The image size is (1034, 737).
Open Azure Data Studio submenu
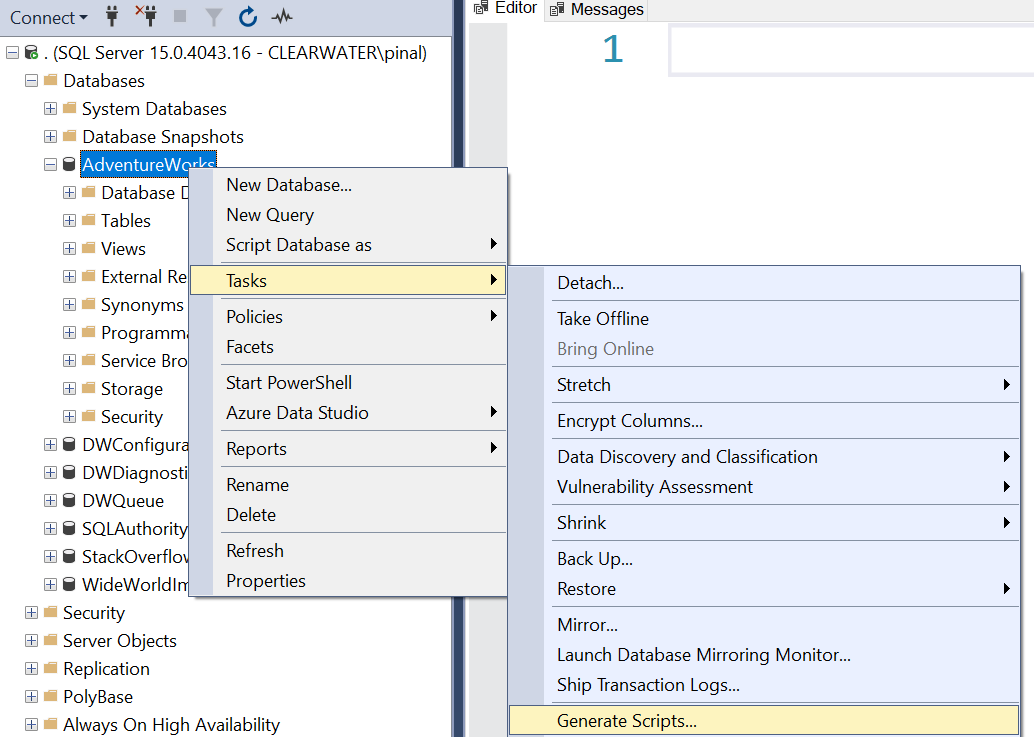[x=348, y=413]
